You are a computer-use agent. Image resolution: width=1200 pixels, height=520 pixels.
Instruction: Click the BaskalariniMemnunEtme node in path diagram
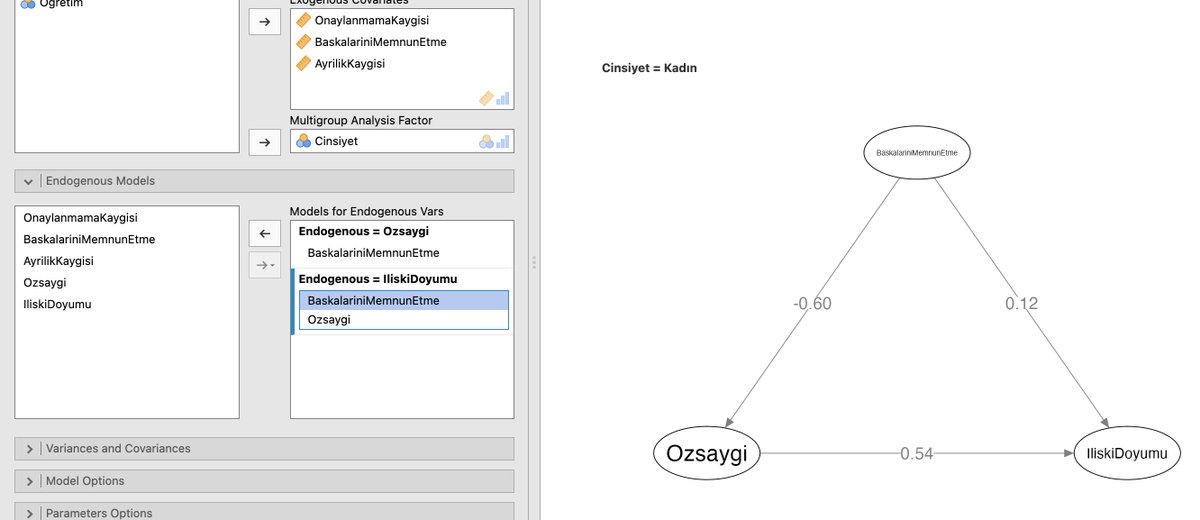pos(917,153)
